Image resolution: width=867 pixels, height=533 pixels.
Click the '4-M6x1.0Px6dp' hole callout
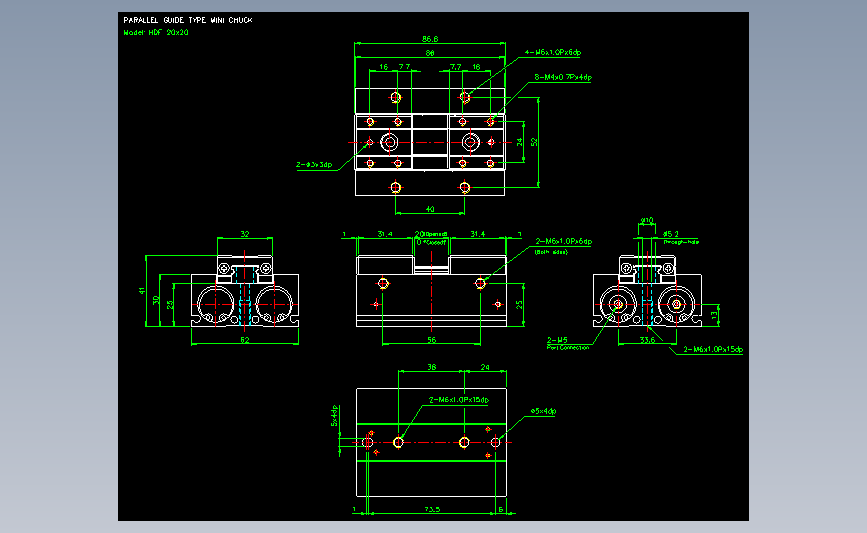click(552, 53)
